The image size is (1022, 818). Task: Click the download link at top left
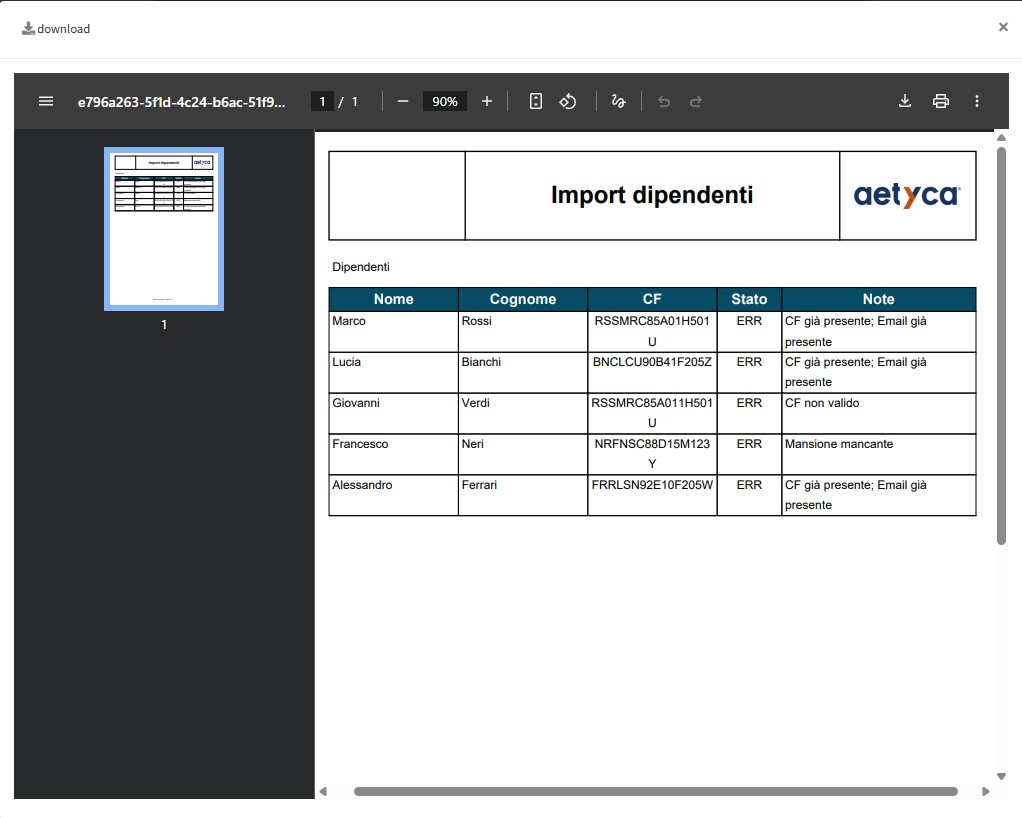pos(57,29)
